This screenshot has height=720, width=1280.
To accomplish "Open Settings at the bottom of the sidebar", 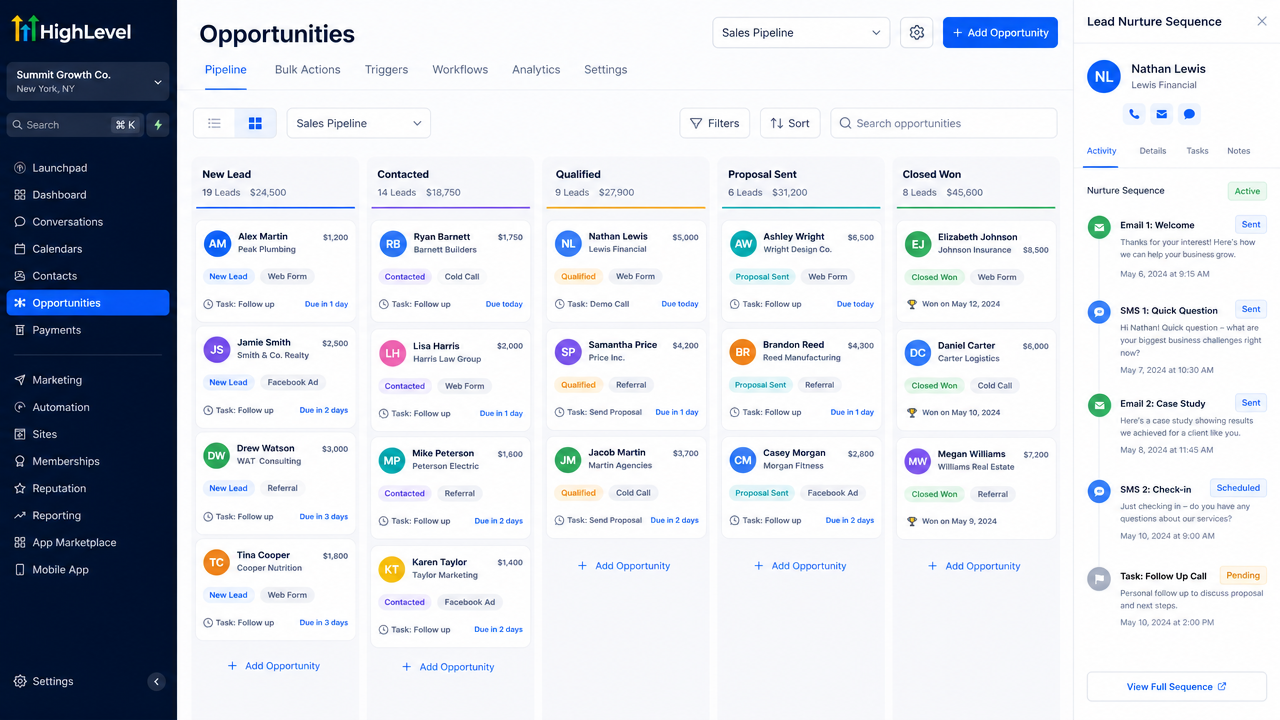I will pyautogui.click(x=53, y=682).
